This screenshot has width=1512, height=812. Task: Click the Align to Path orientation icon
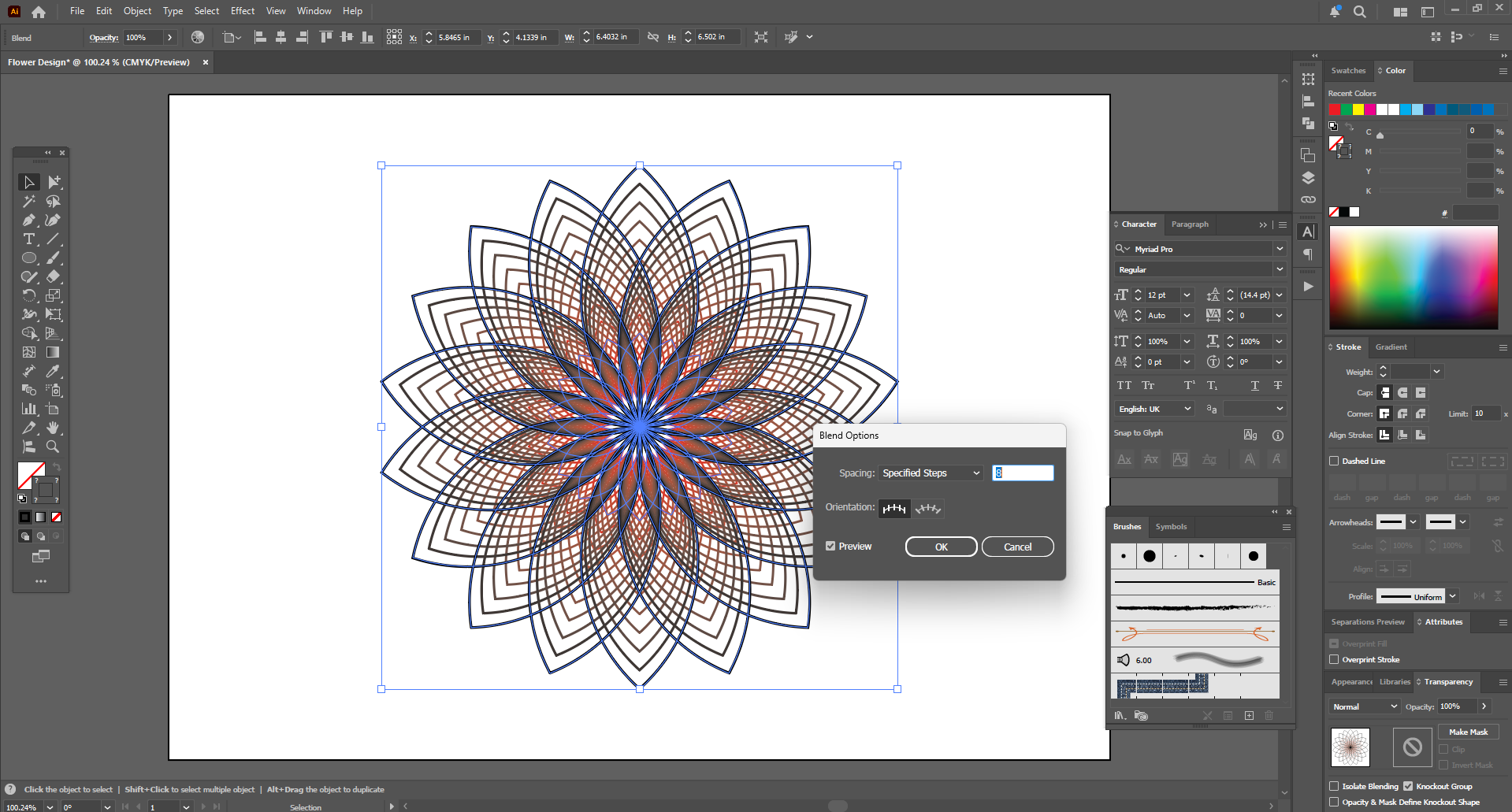click(x=928, y=509)
